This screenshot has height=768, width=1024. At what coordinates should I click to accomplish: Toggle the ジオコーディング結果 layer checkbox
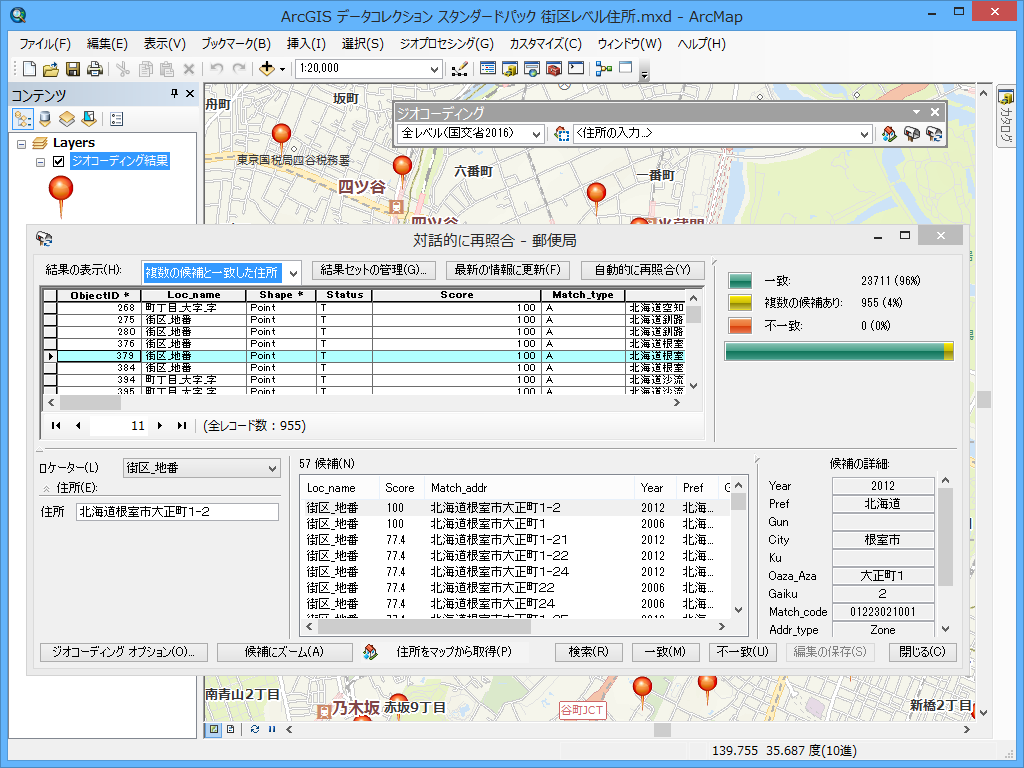coord(58,161)
